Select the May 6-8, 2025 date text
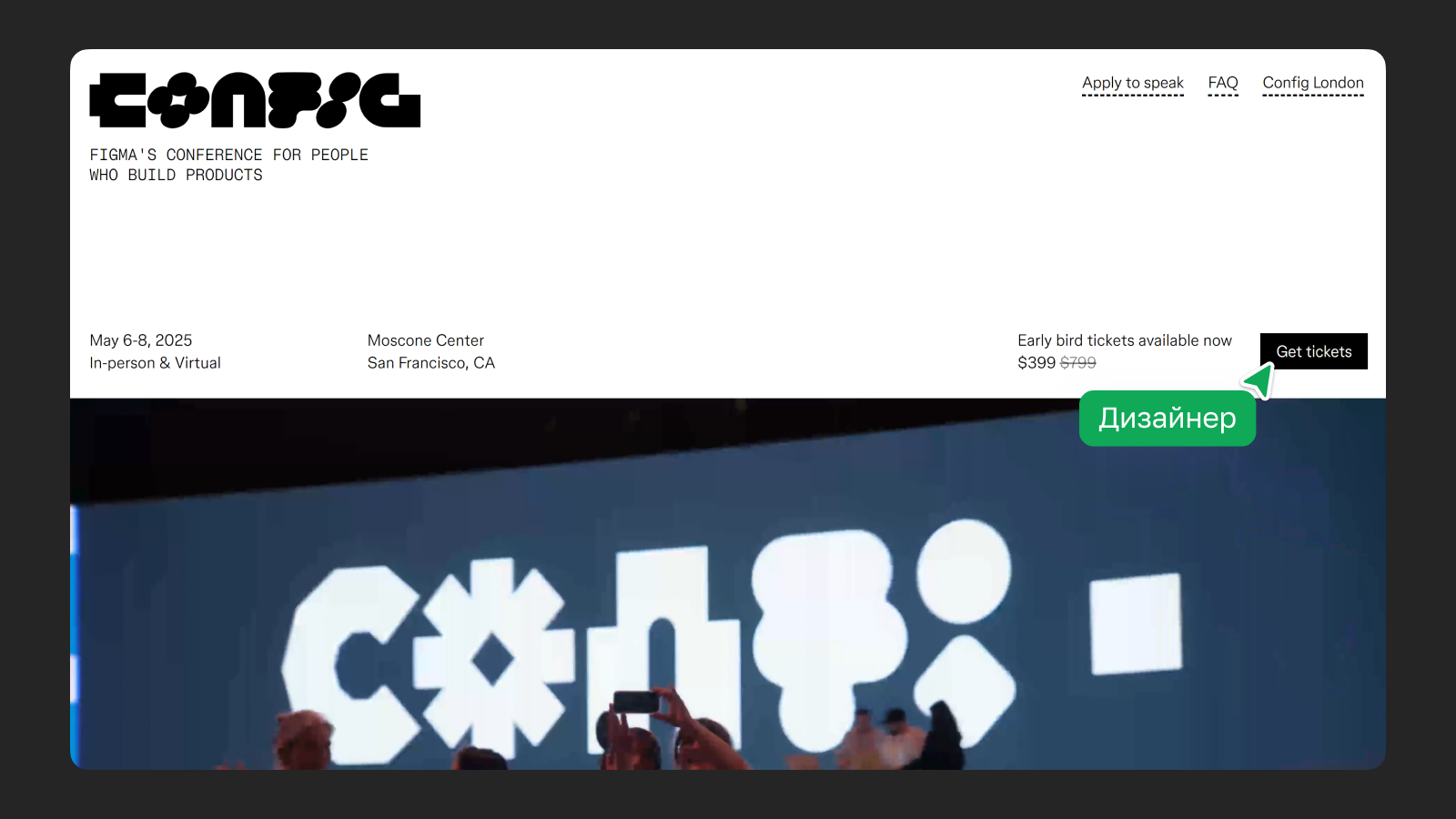This screenshot has height=819, width=1456. (x=141, y=340)
